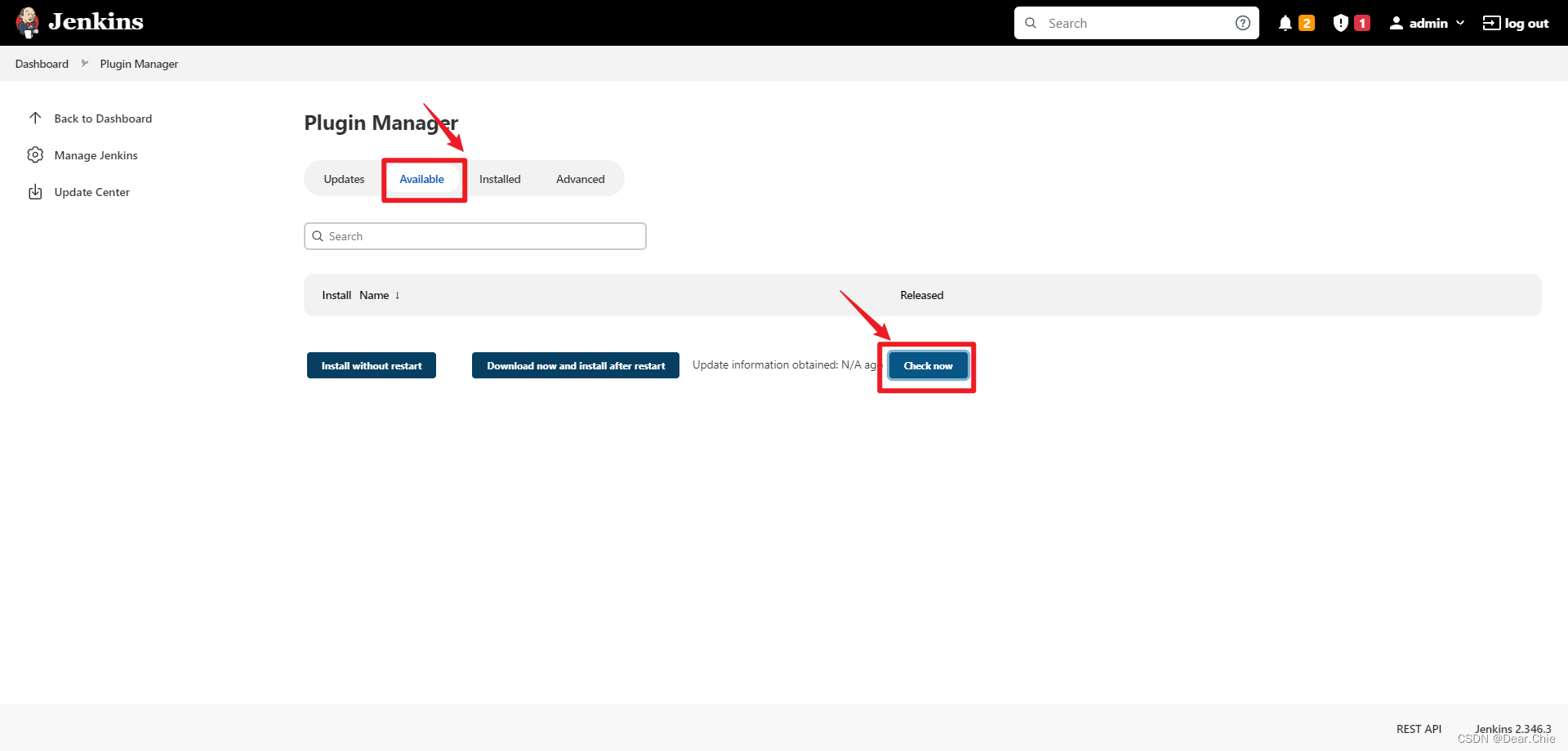Open the Plugin Manager breadcrumb link
Viewport: 1568px width, 751px height.
point(139,64)
